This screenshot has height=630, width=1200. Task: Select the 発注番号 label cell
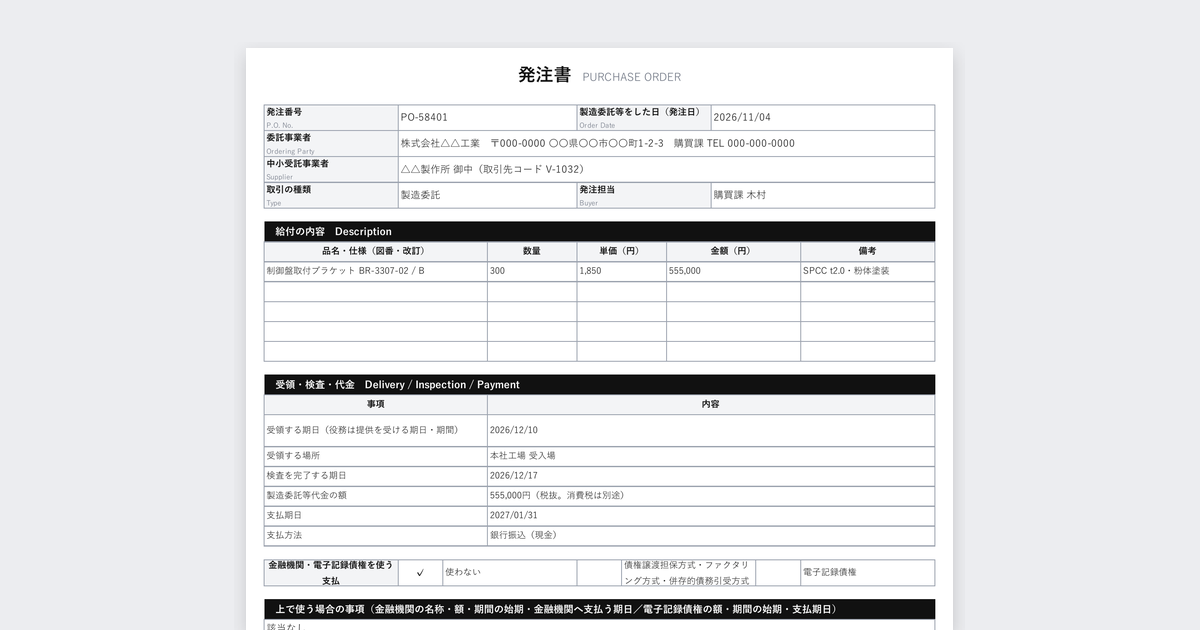331,117
